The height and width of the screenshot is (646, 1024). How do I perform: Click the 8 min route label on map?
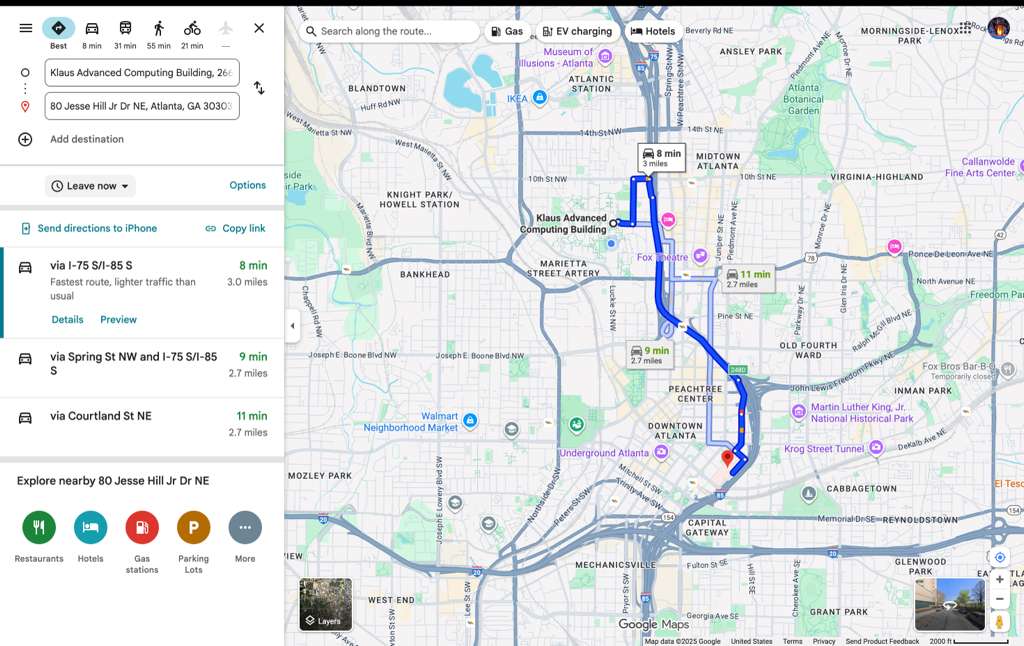(662, 157)
